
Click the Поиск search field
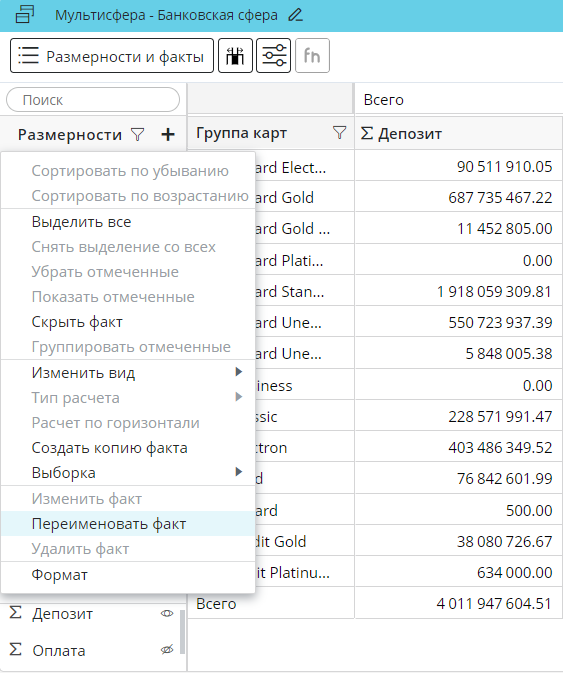(x=93, y=100)
